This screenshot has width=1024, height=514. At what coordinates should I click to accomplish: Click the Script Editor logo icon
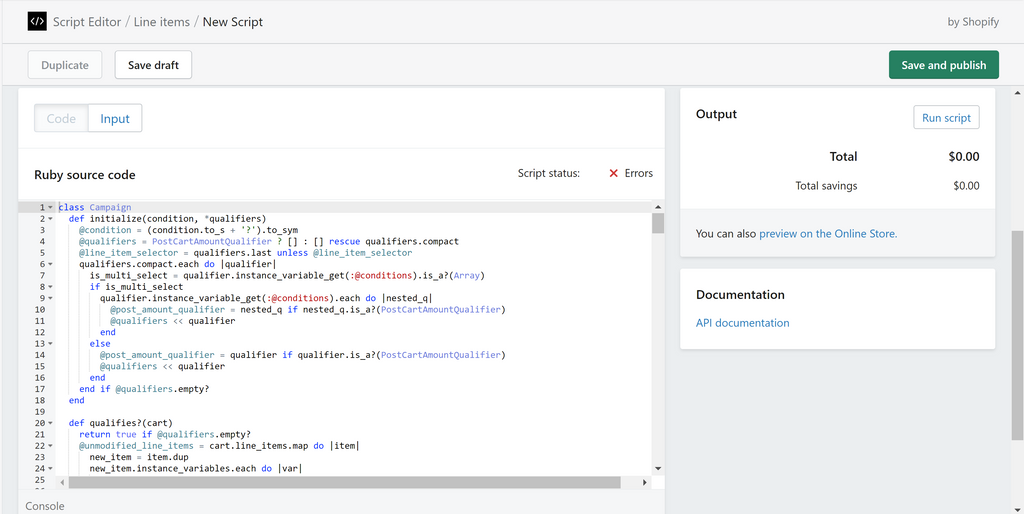(37, 22)
